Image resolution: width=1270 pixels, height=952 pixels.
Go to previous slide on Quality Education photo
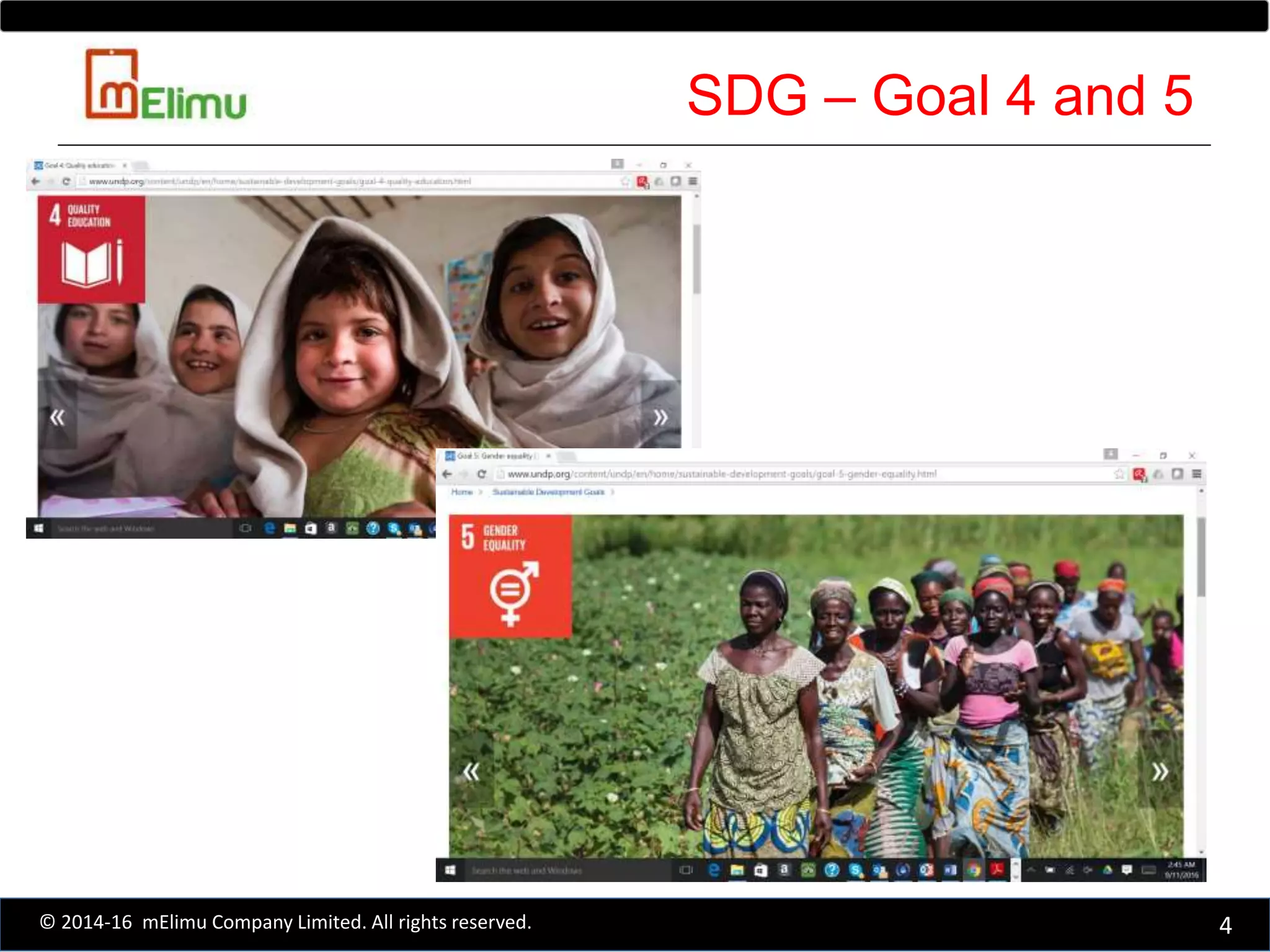[57, 417]
